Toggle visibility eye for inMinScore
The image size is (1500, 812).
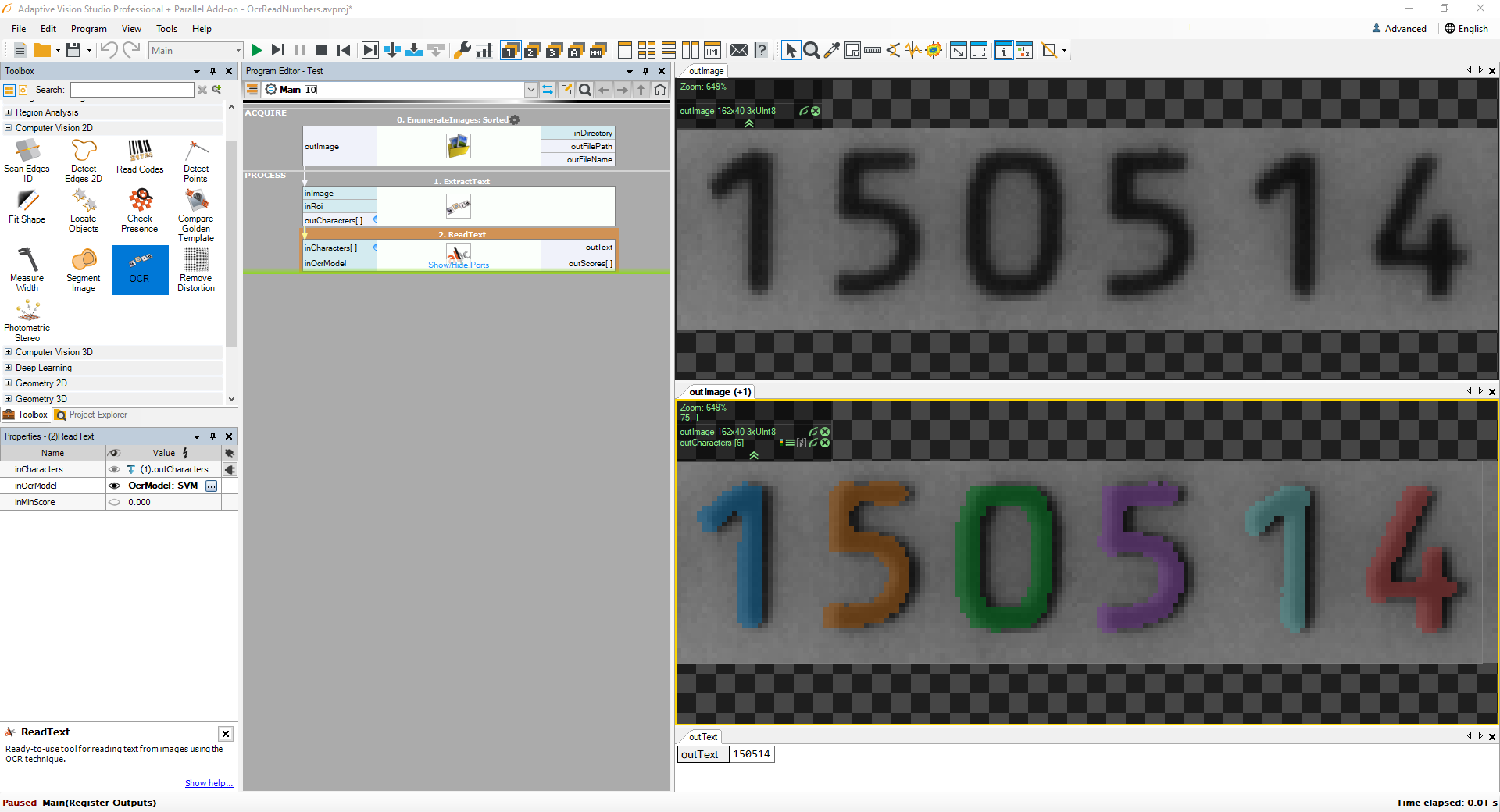[114, 502]
